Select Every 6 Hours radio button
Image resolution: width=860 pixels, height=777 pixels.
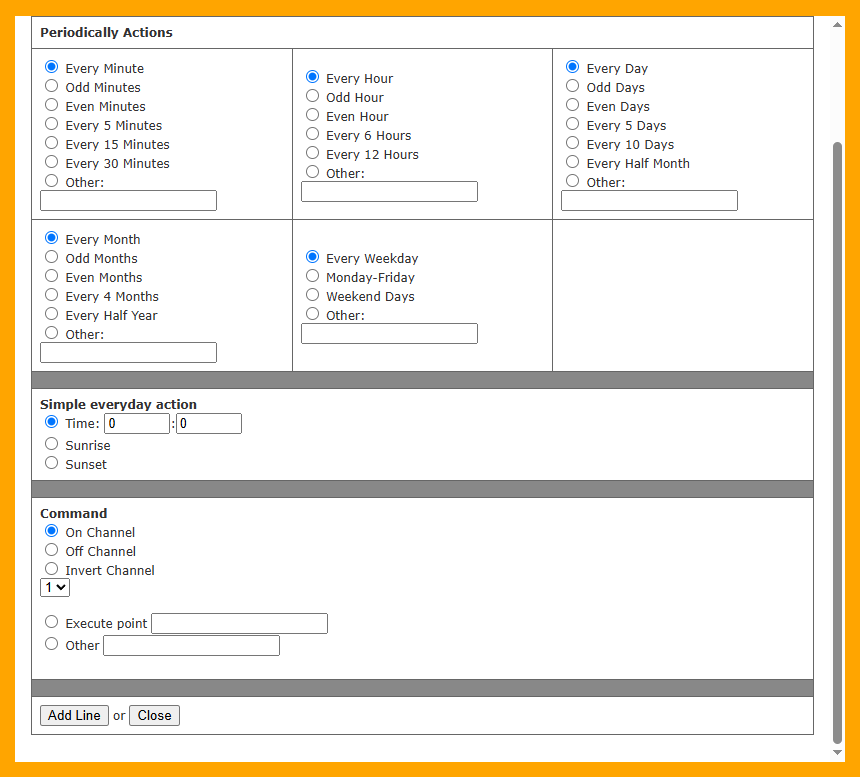click(313, 135)
